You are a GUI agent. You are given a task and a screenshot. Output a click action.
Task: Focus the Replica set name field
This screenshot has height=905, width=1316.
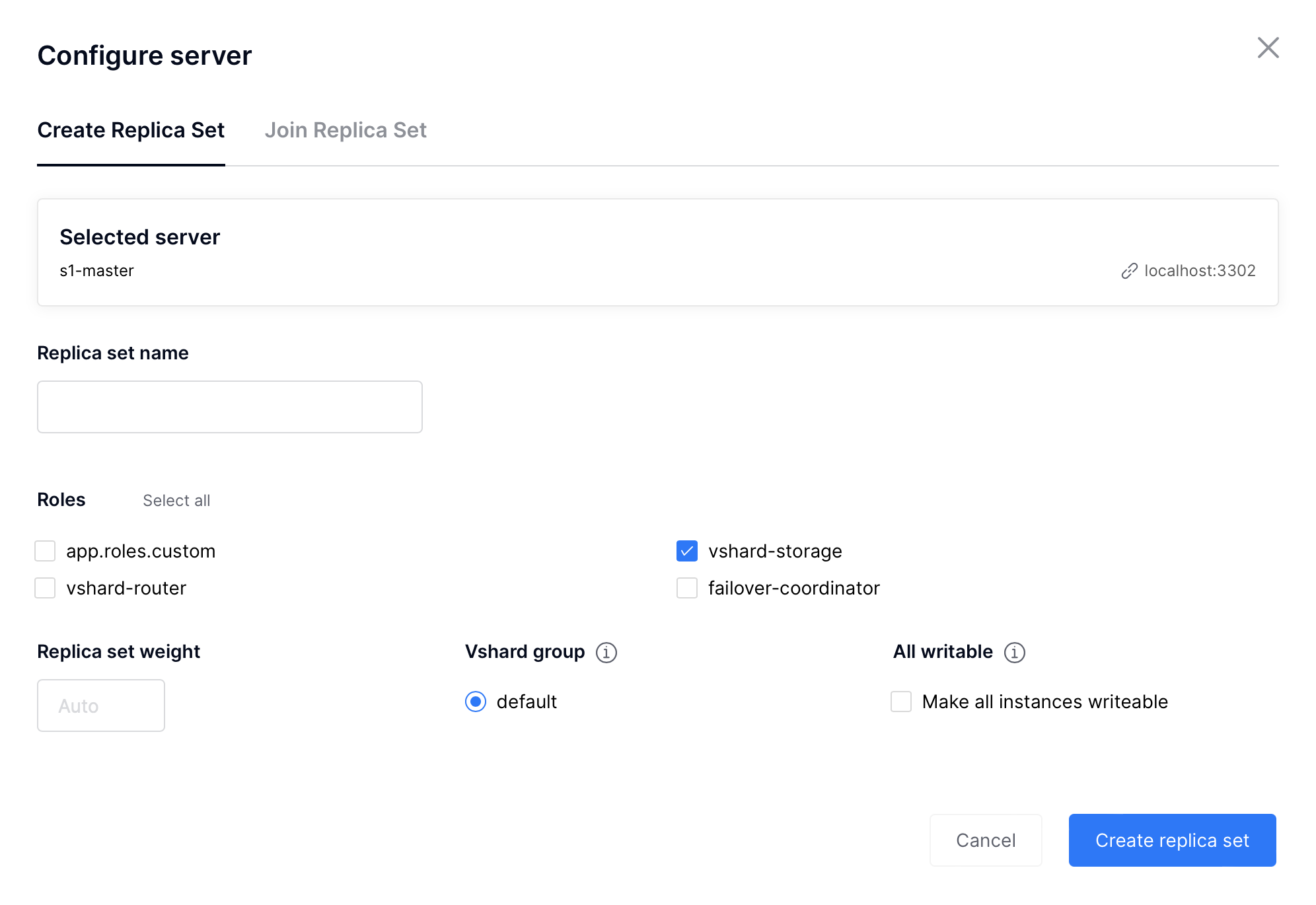(230, 407)
